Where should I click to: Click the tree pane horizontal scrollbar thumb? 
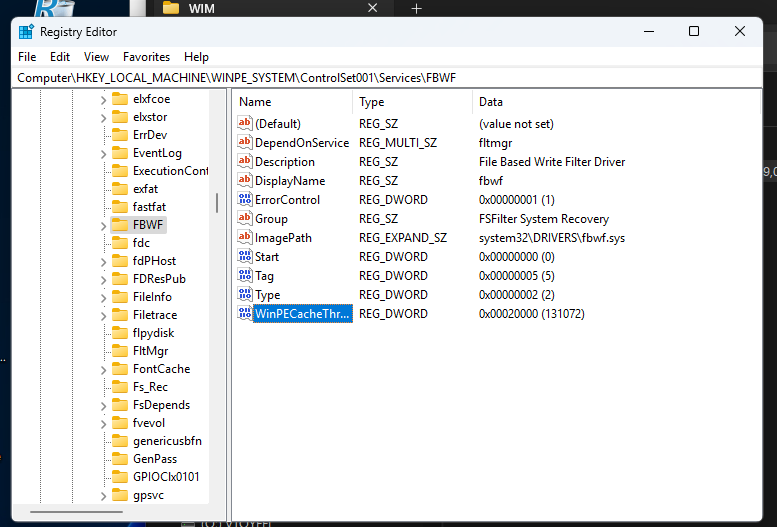pyautogui.click(x=76, y=511)
